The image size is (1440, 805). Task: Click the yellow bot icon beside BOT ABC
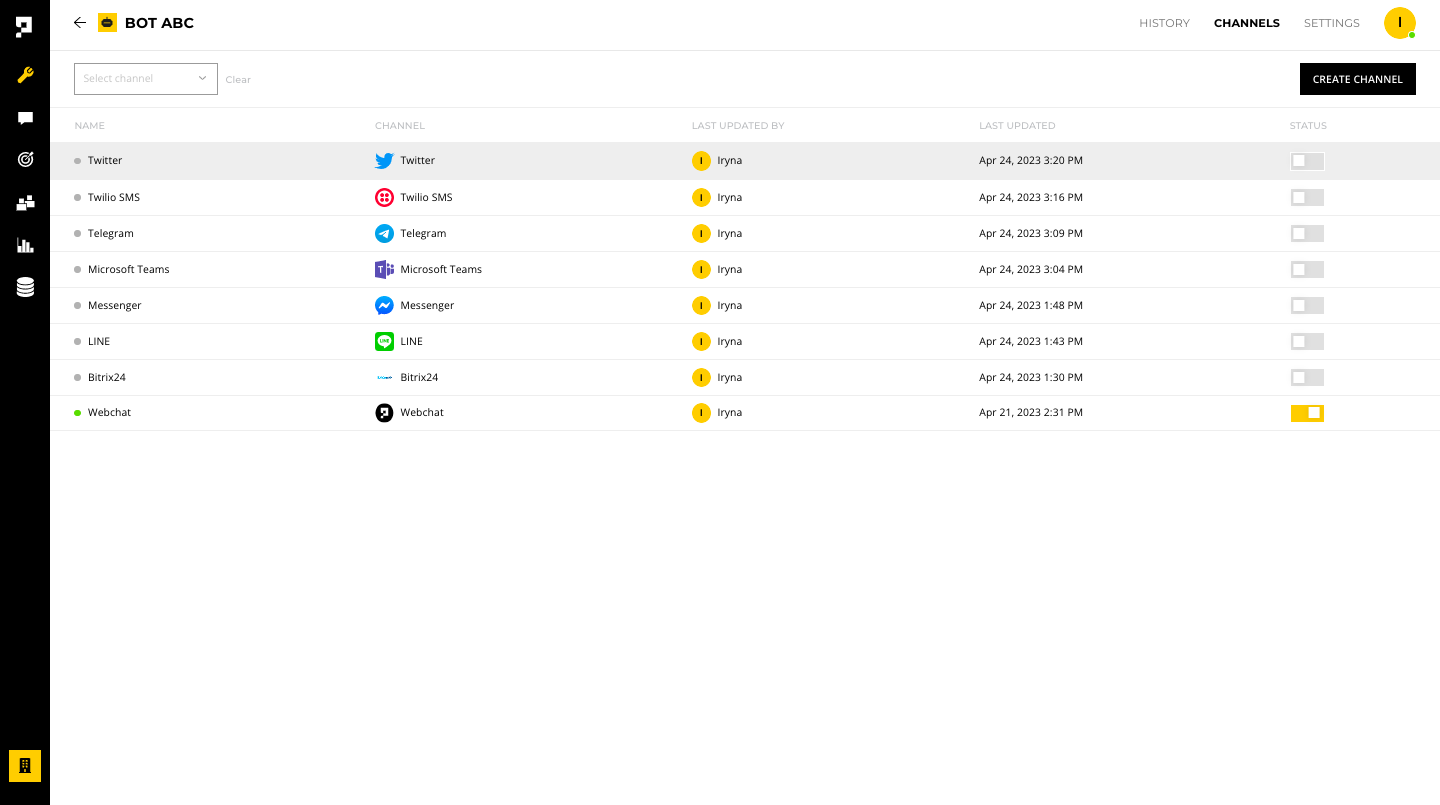coord(107,22)
